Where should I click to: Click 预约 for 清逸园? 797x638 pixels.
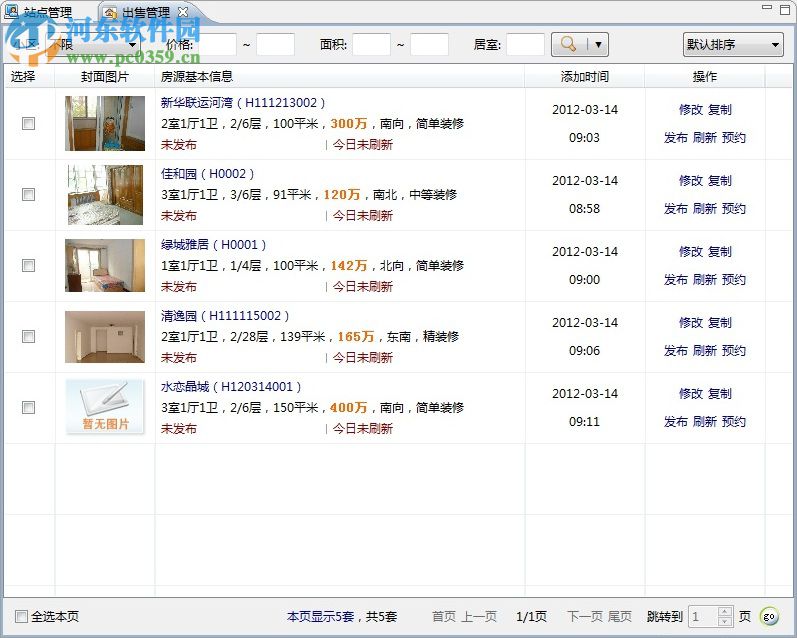click(734, 351)
